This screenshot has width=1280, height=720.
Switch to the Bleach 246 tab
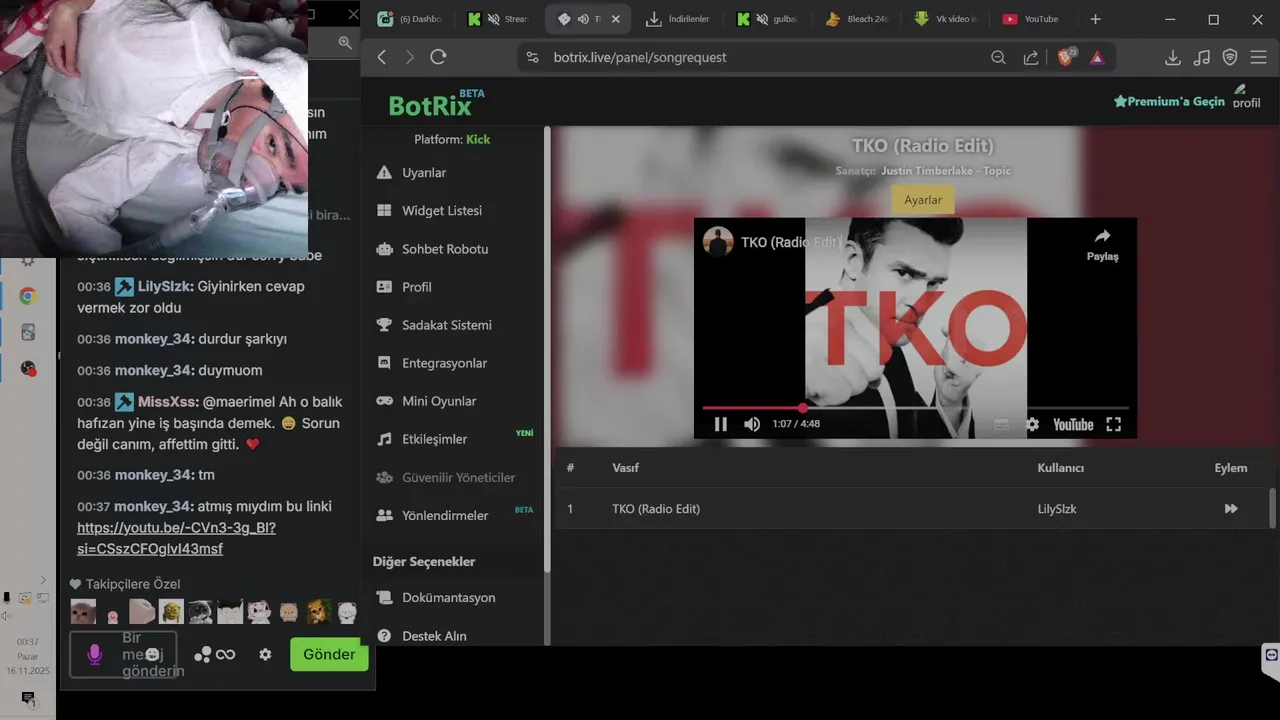pos(857,19)
